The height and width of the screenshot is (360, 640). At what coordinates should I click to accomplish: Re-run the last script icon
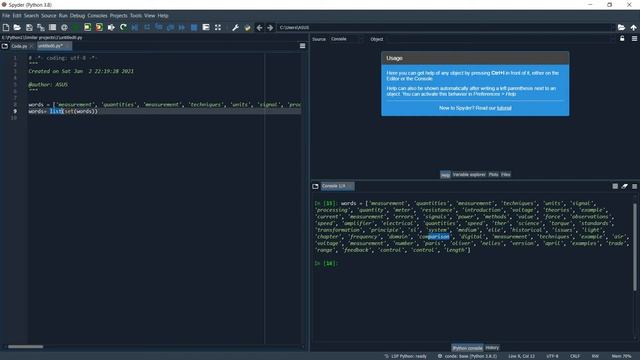click(x=123, y=27)
